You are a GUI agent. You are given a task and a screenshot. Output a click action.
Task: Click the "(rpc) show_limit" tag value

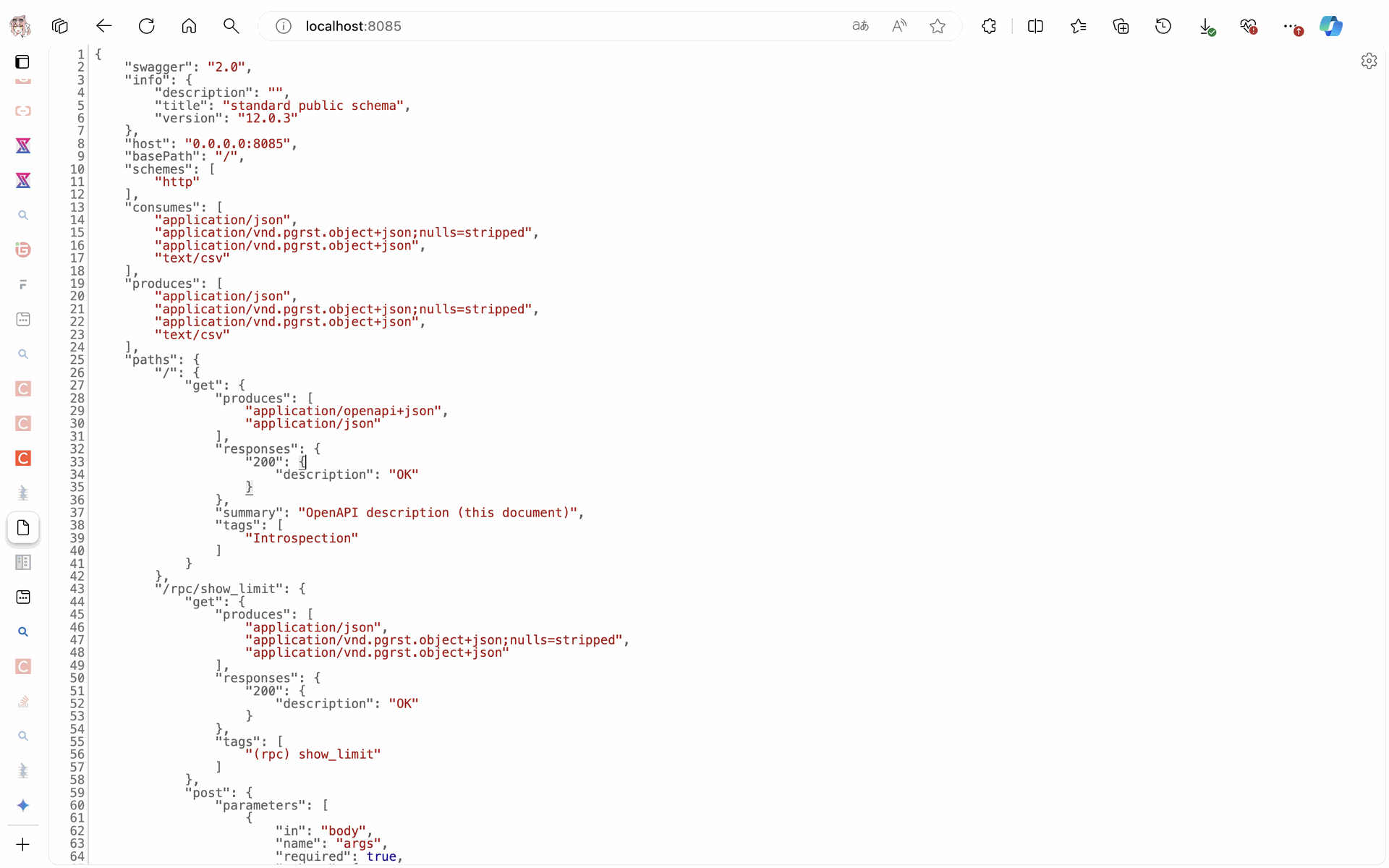313,754
